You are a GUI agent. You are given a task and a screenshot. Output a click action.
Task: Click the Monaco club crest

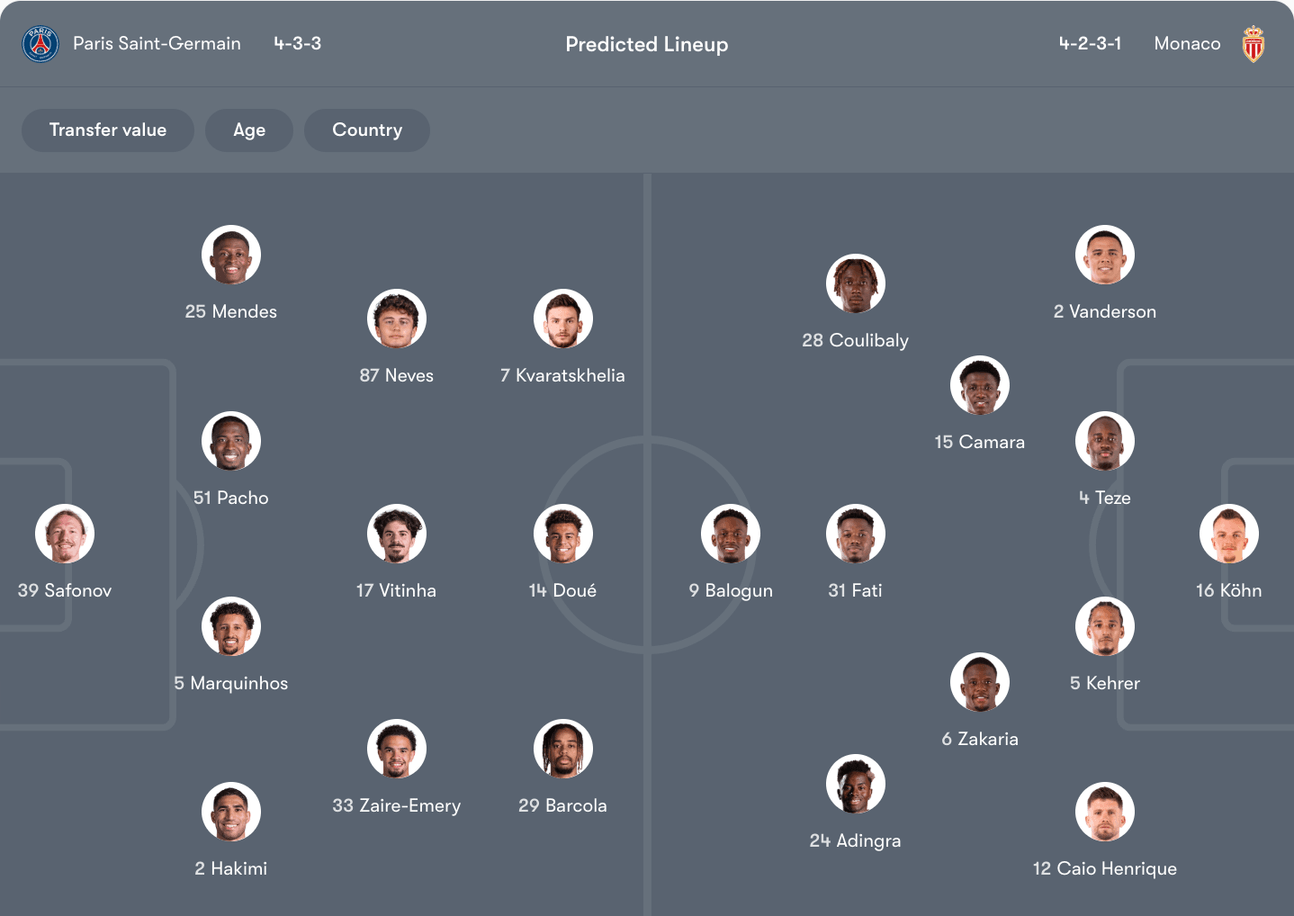1253,44
